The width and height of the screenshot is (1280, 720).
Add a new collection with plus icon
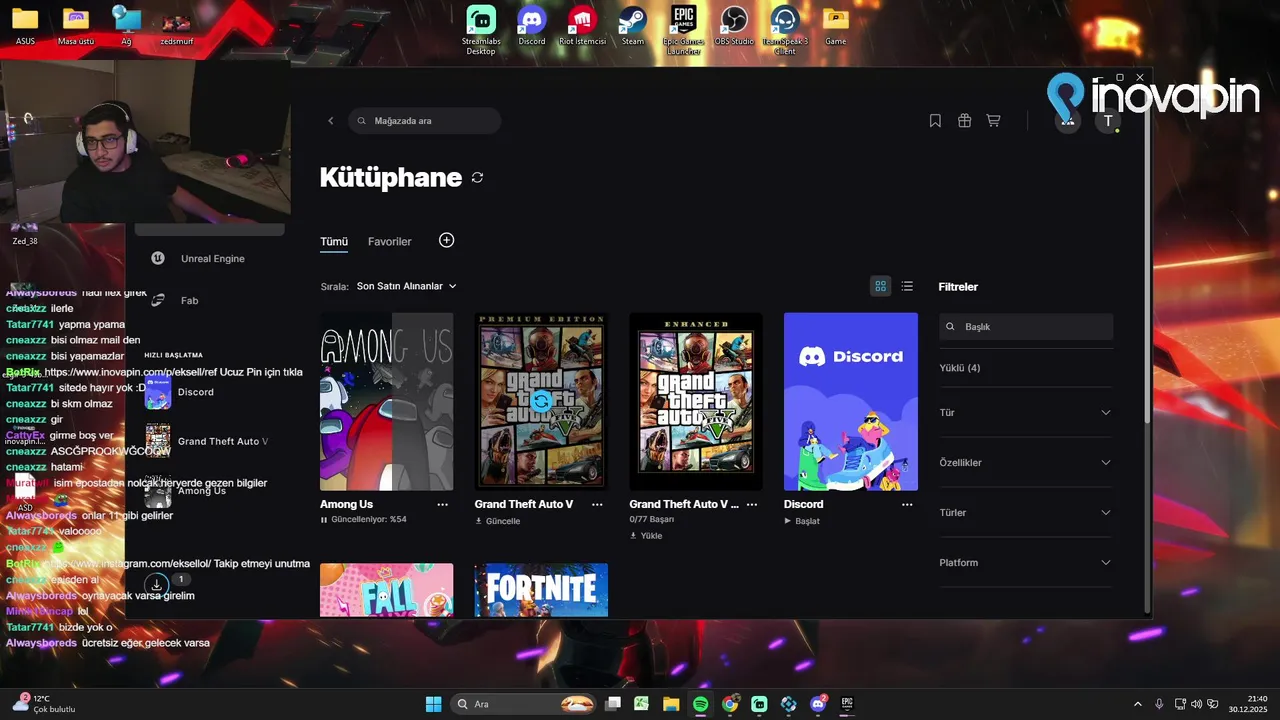(x=446, y=240)
